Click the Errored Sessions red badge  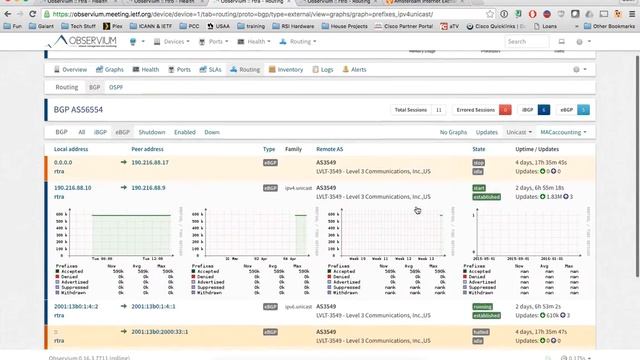505,110
